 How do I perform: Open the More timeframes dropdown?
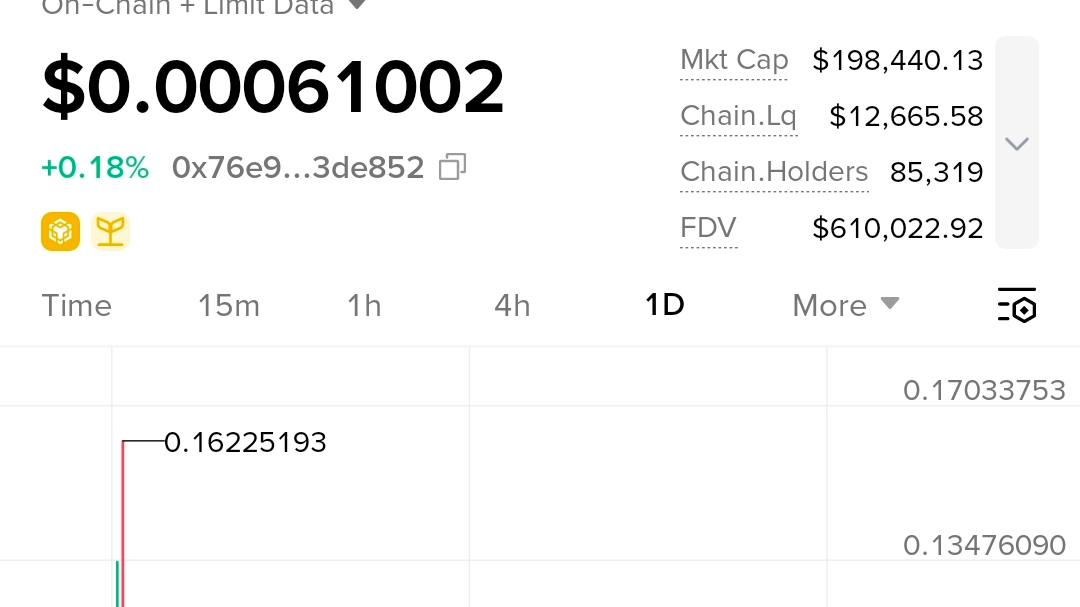tap(846, 305)
